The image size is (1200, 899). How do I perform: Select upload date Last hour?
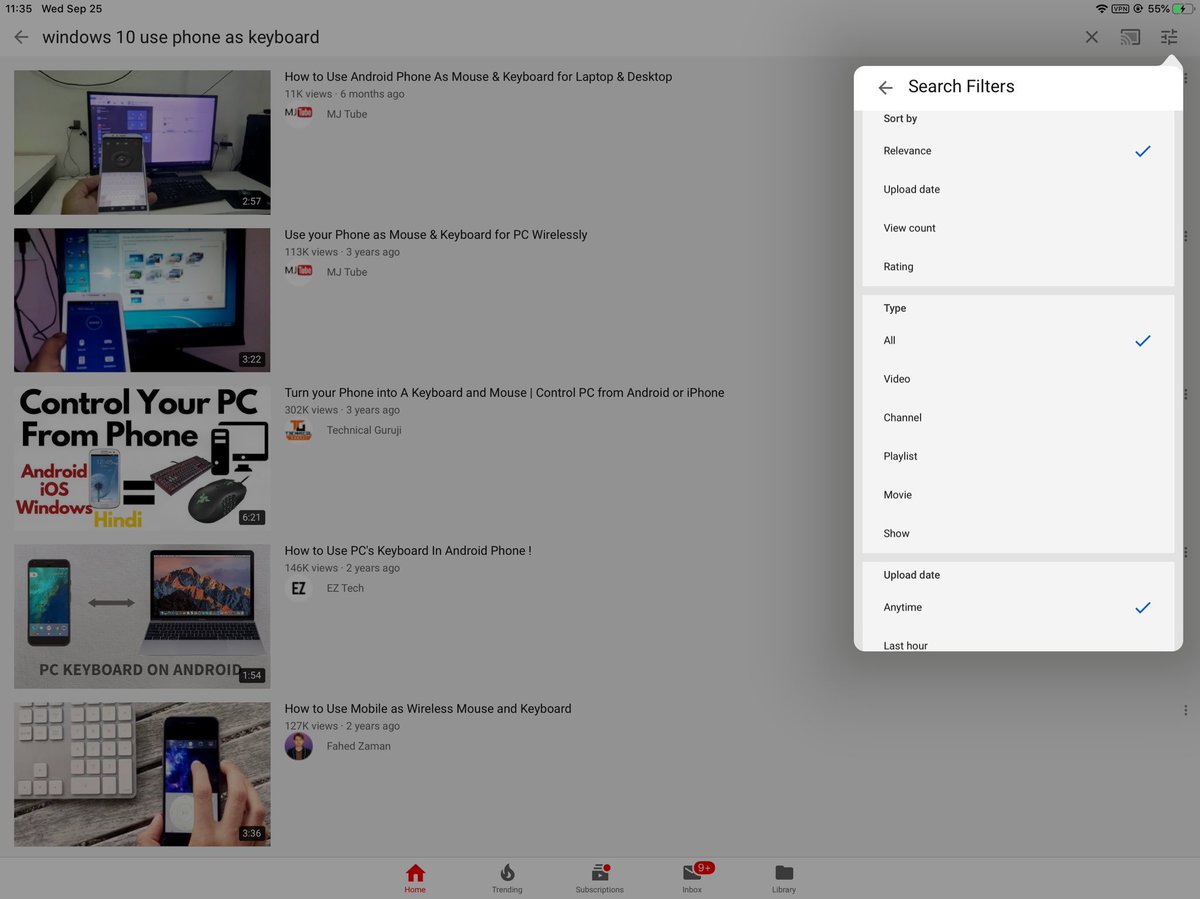pos(1018,641)
